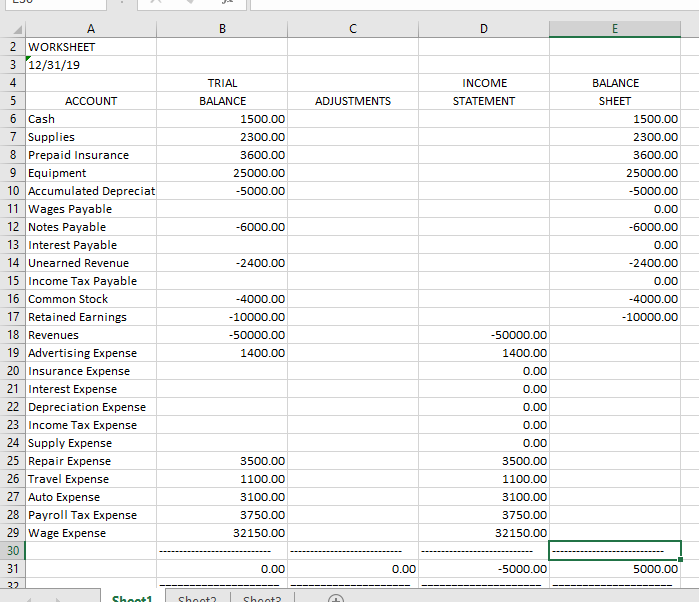
Task: Click the Depreciation Expense account cell
Action: click(91, 407)
